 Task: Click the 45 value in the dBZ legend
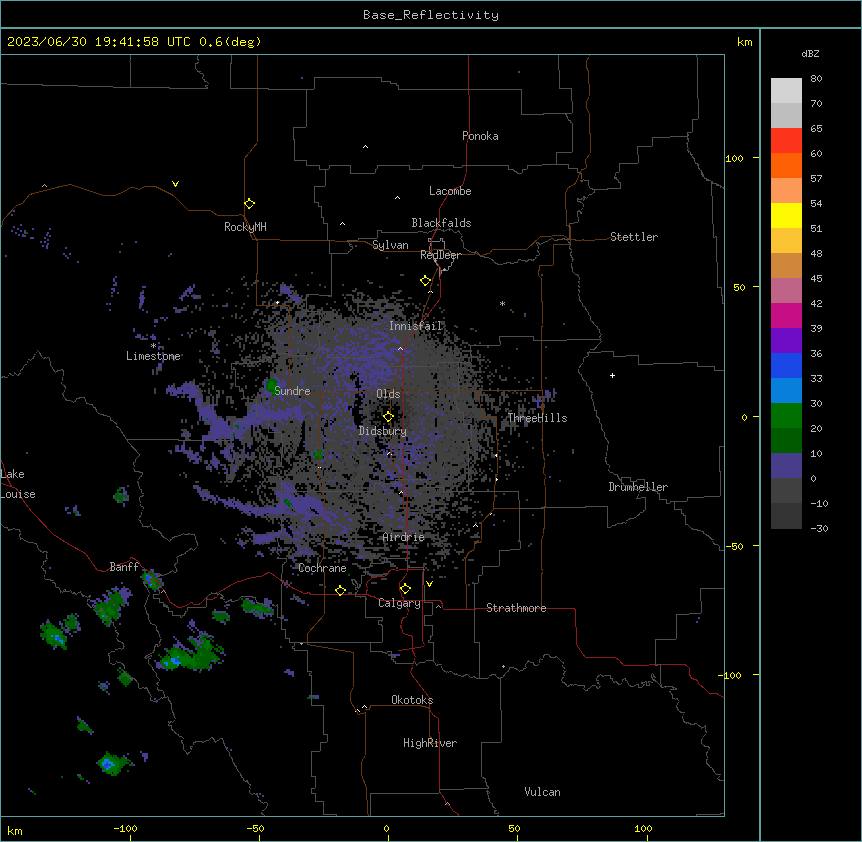(x=816, y=279)
